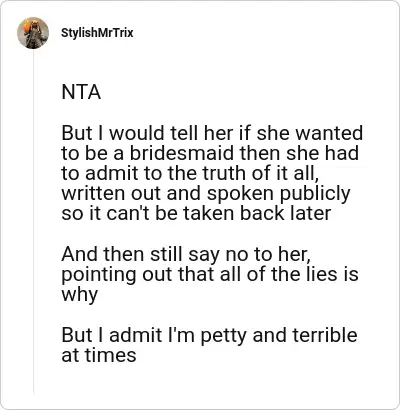Click the single word "why" line
Image resolution: width=400 pixels, height=410 pixels.
point(79,295)
